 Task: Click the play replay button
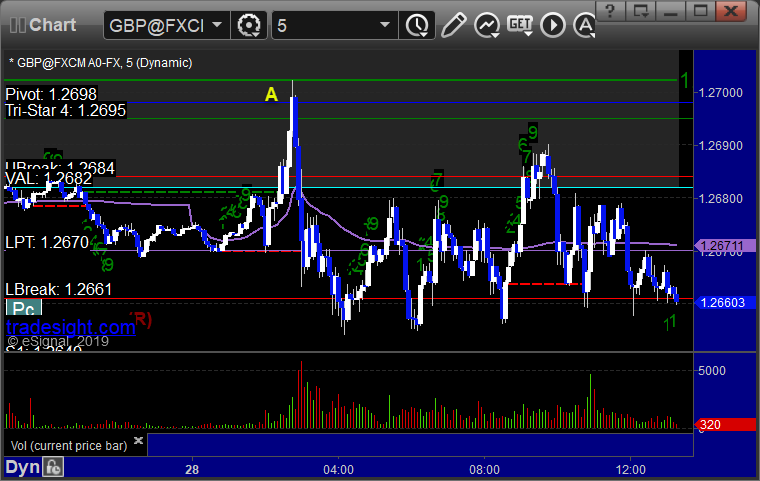pos(553,25)
